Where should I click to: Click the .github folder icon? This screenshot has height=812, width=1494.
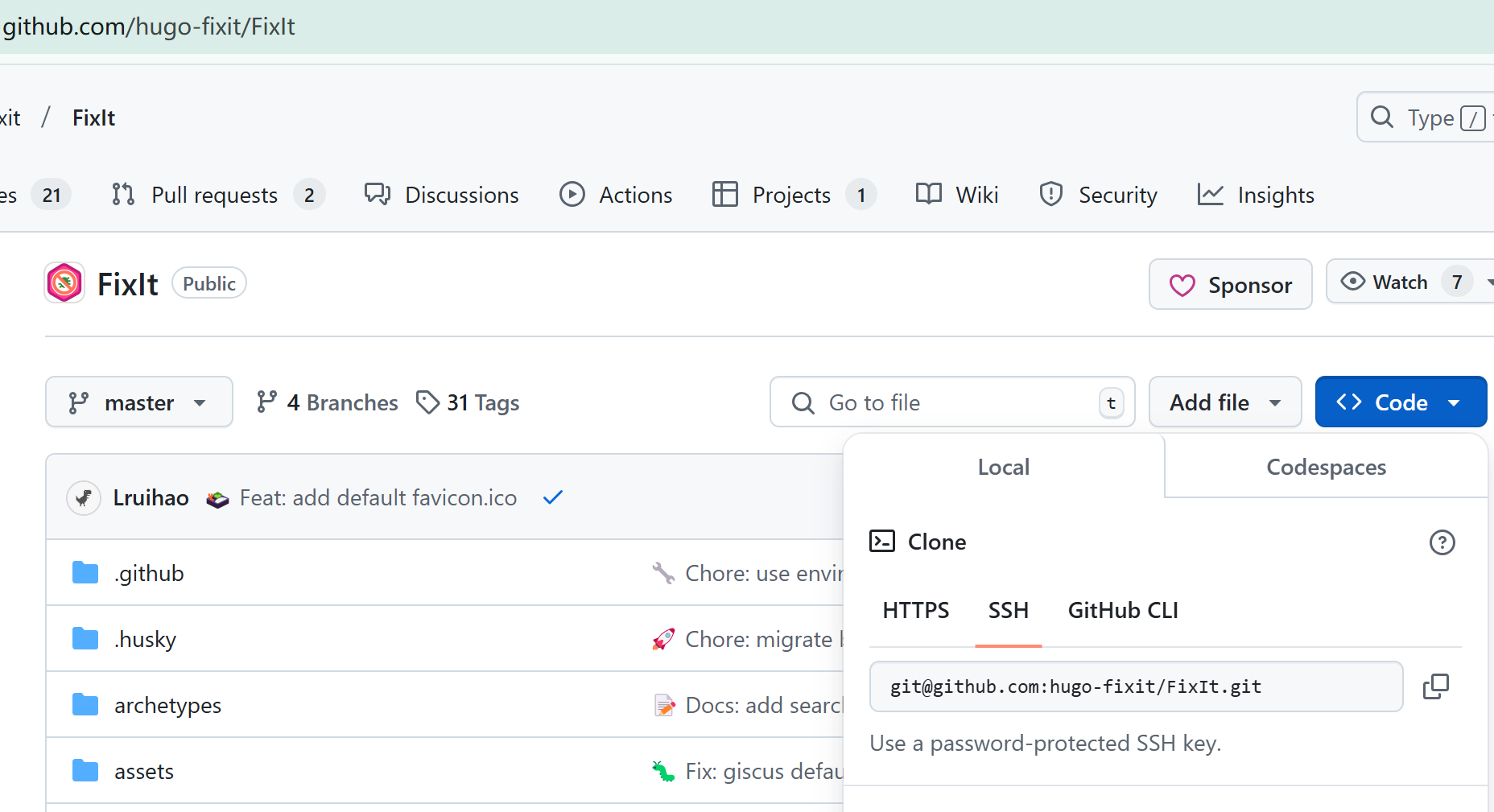point(85,573)
